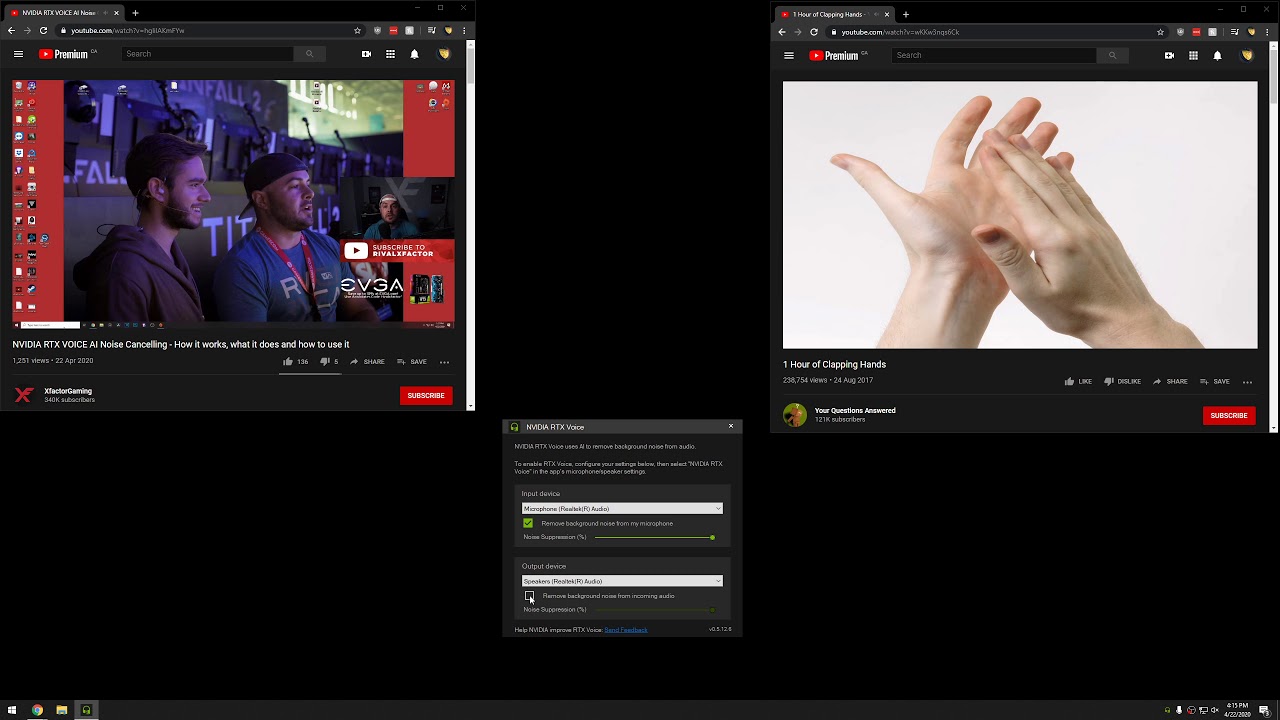
Task: Reload the page in left Chrome window
Action: click(43, 31)
